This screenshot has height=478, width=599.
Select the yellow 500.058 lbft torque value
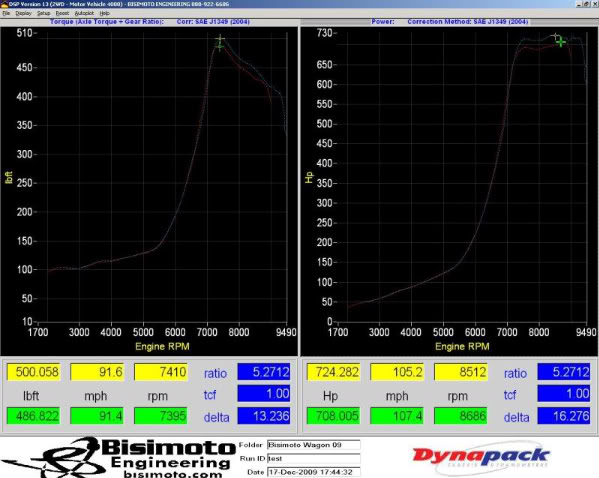pos(34,372)
